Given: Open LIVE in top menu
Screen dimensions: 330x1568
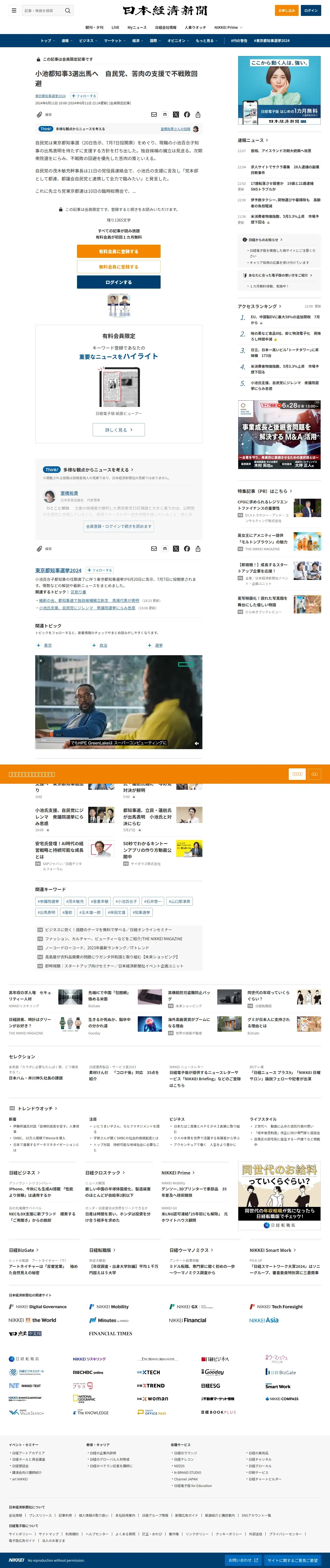Looking at the screenshot, I should coord(115,27).
